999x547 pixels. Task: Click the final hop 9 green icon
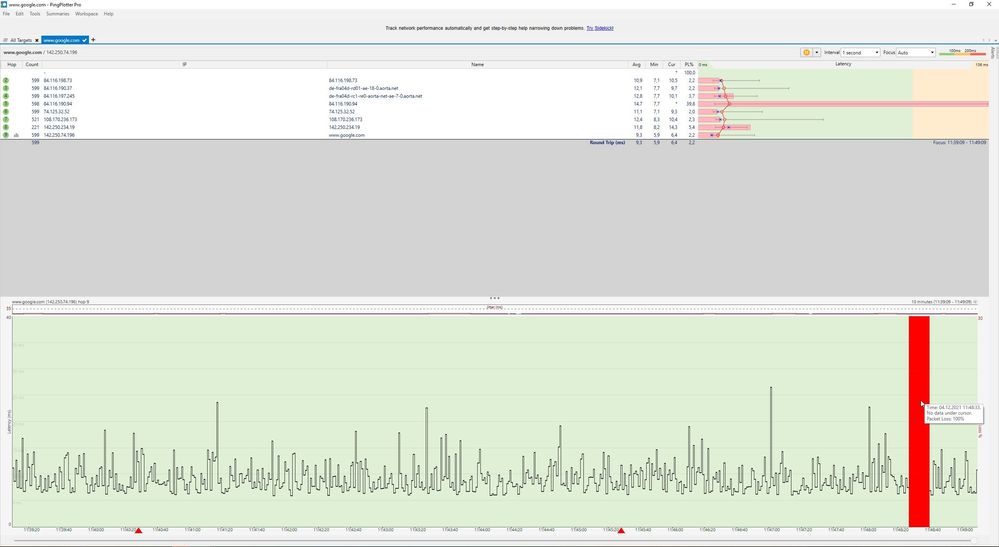tap(6, 135)
